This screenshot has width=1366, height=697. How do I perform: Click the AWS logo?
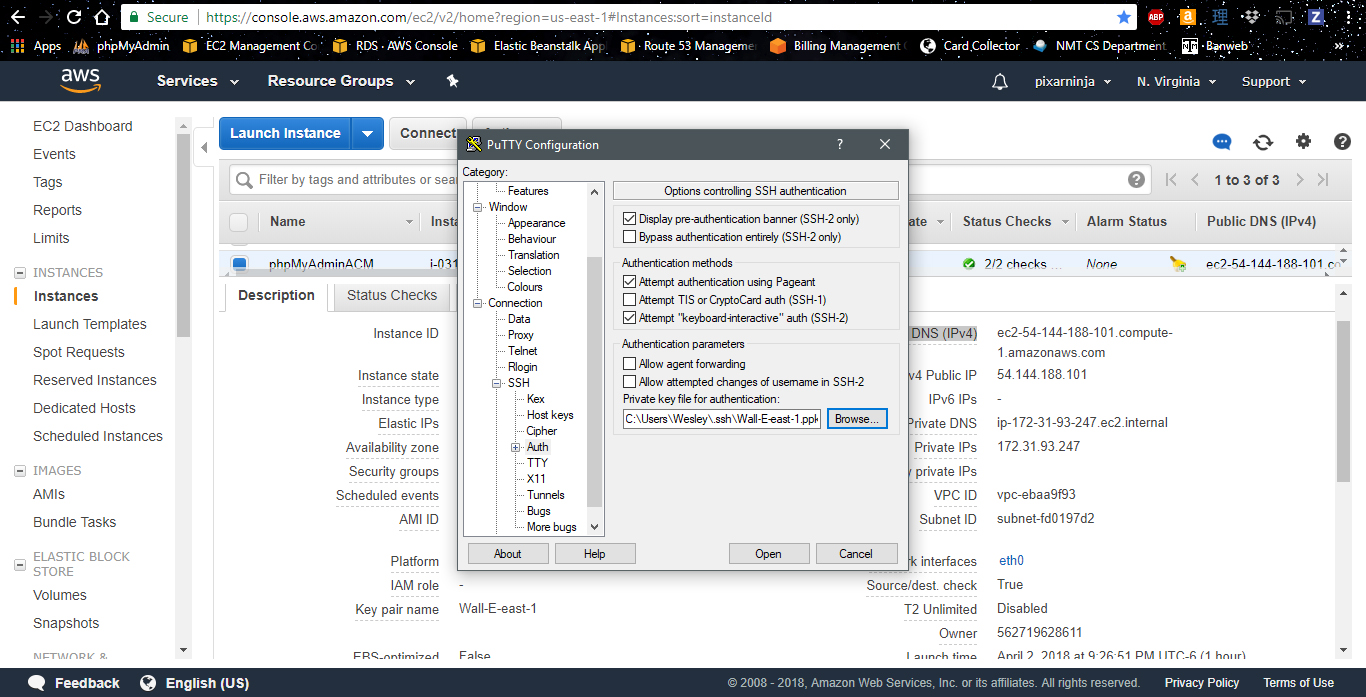pos(79,80)
